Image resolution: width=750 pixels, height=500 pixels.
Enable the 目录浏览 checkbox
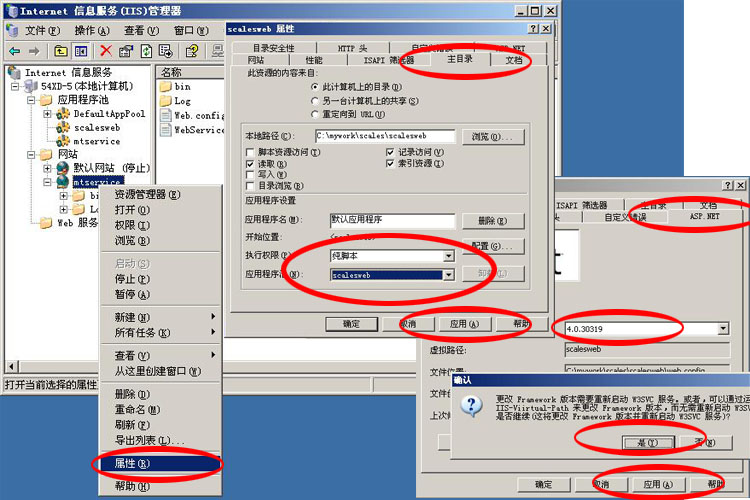[x=250, y=186]
